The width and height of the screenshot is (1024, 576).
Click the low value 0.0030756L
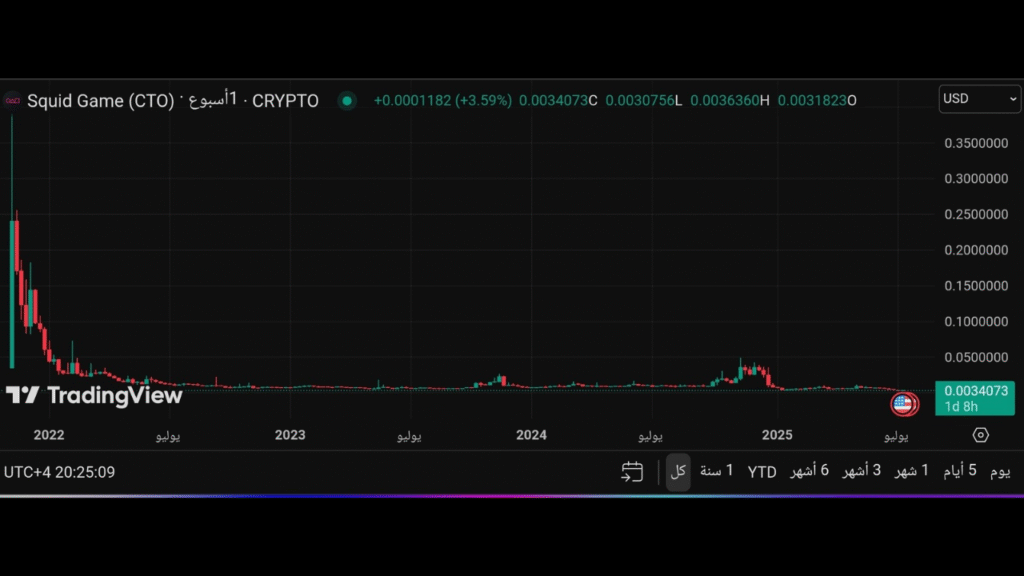click(643, 101)
